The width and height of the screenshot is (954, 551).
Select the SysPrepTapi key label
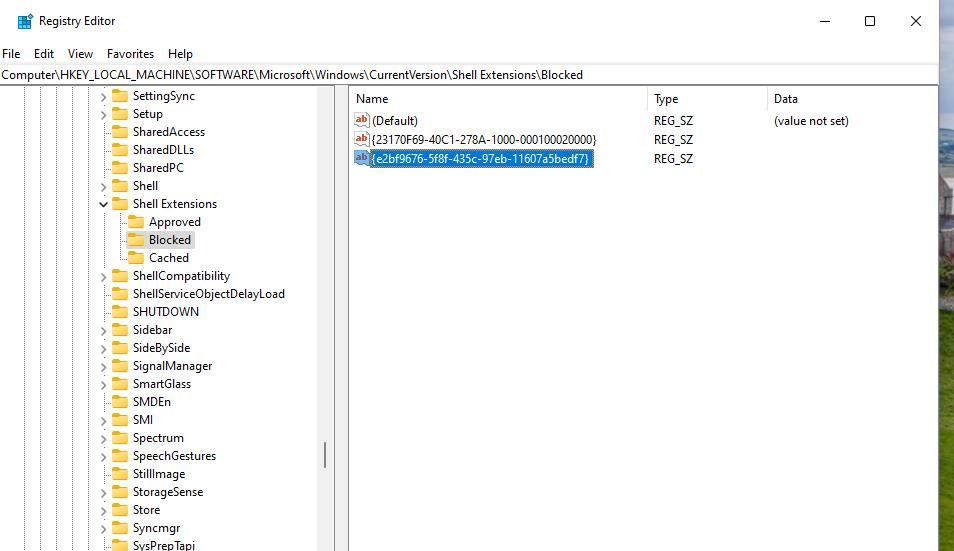[x=164, y=545]
